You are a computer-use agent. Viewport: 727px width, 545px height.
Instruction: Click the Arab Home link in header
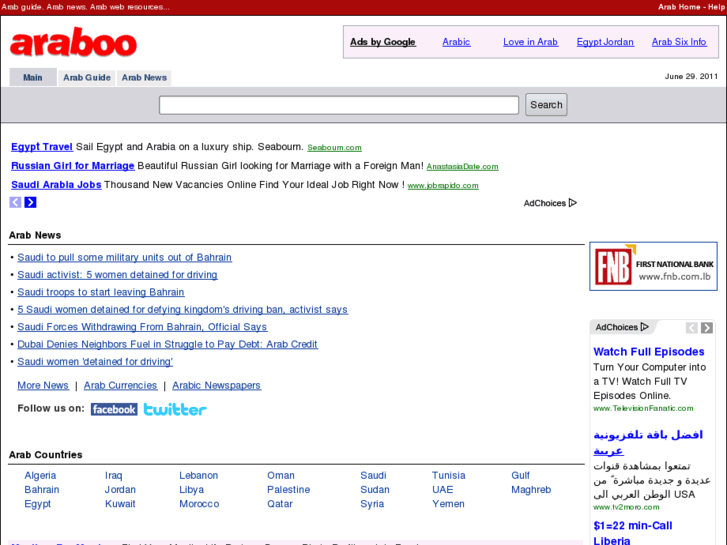[x=679, y=7]
